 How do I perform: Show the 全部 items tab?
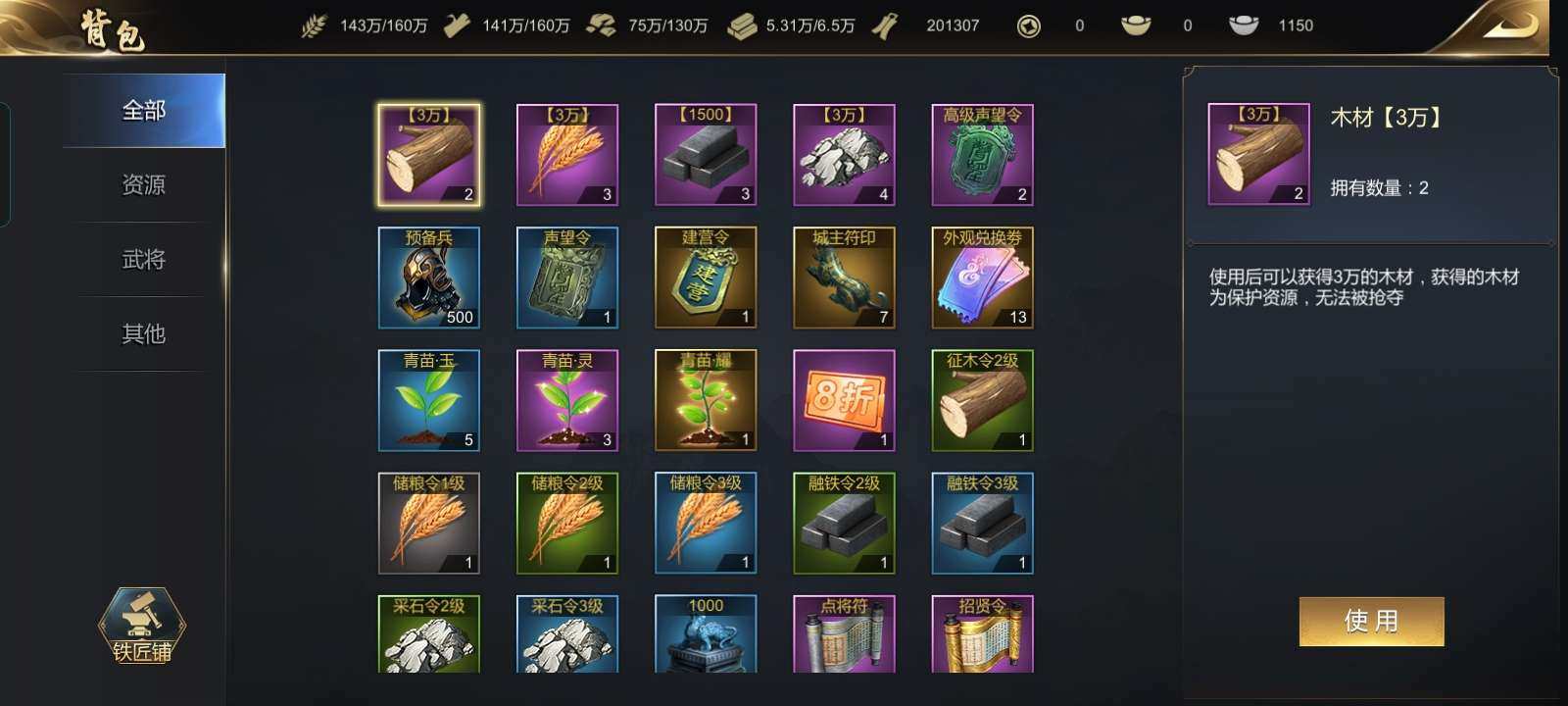click(144, 110)
